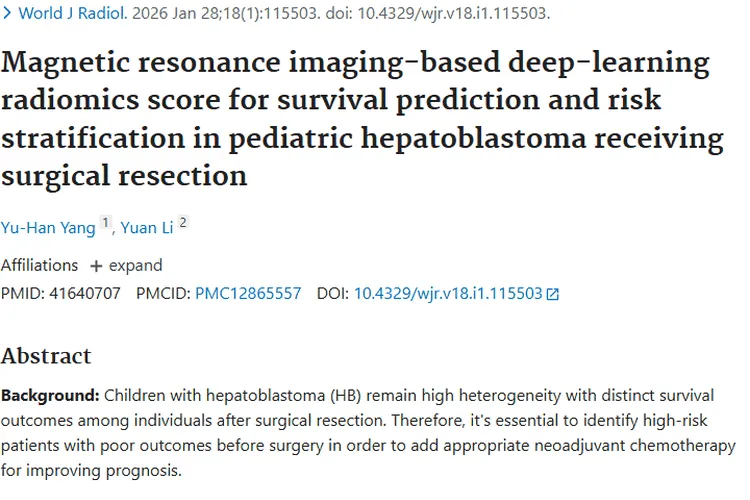Open author Yu-Han Yang's link
Screen dimensions: 750x500
(48, 228)
